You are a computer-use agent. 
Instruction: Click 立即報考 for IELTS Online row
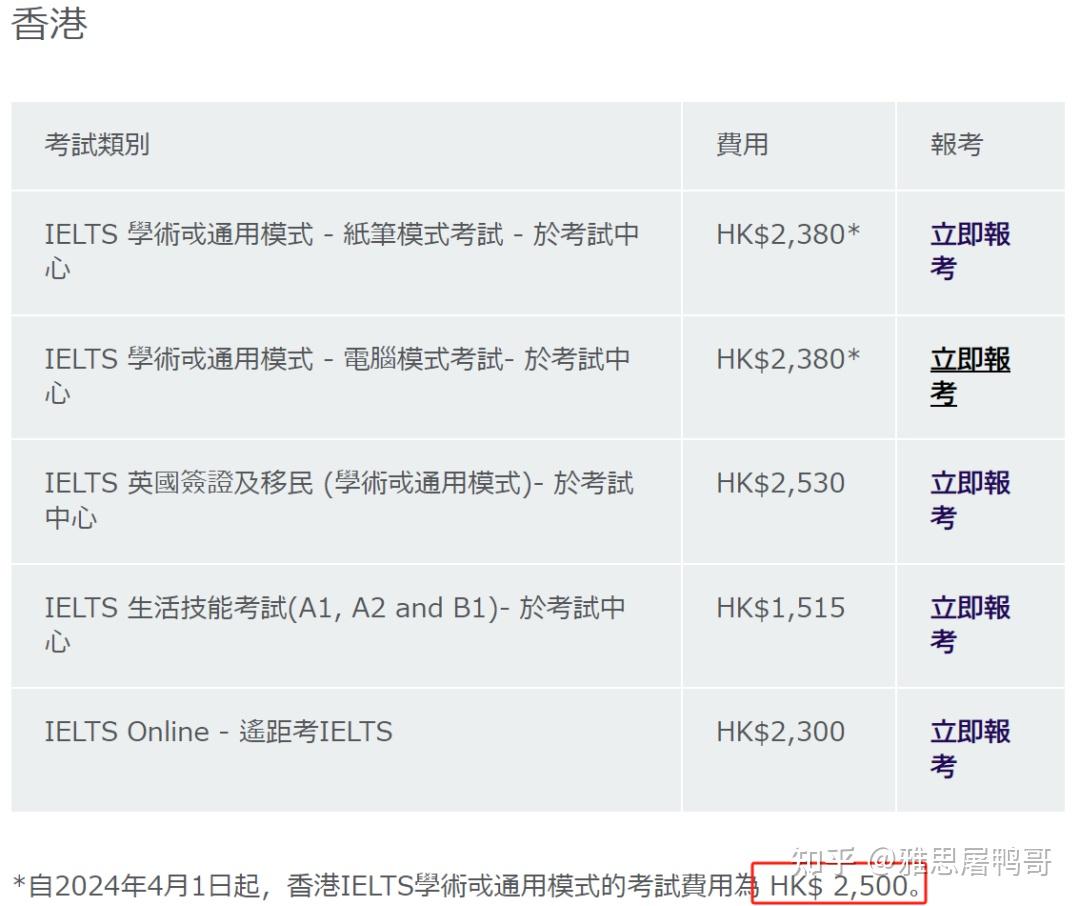point(969,748)
